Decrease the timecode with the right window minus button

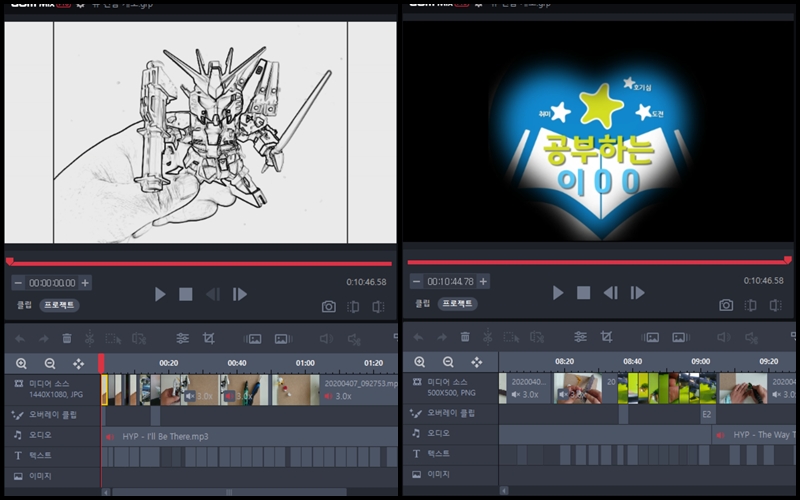point(416,281)
